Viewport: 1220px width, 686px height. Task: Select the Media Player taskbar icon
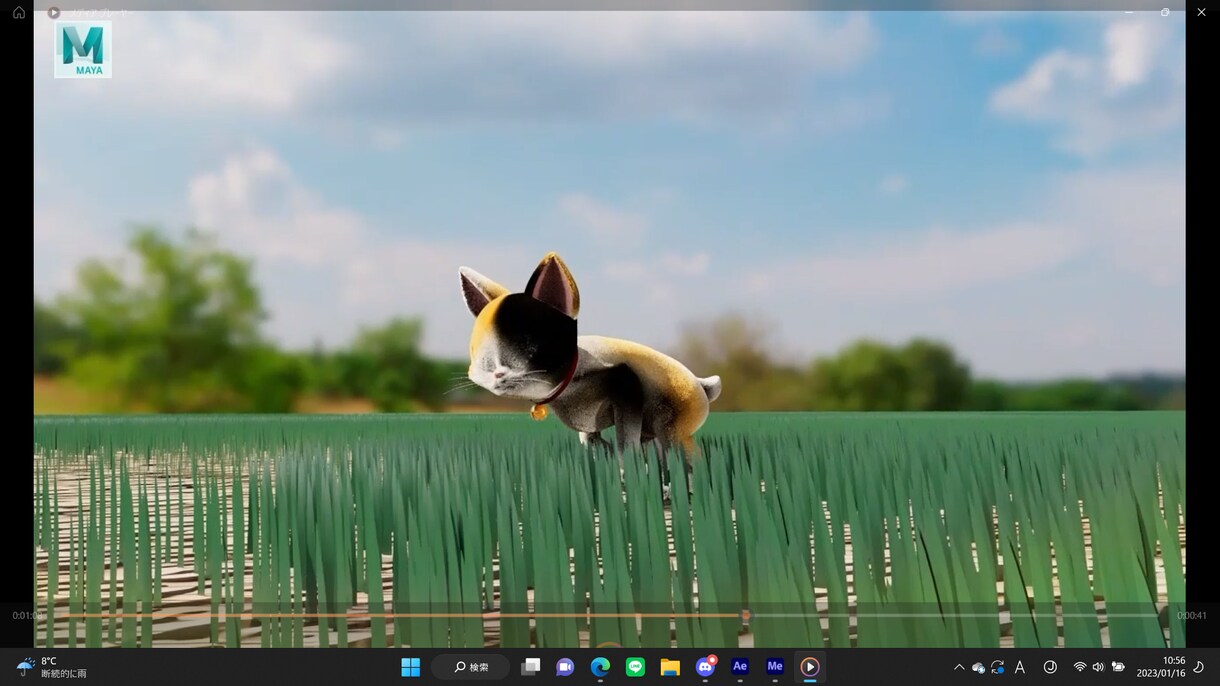point(810,667)
